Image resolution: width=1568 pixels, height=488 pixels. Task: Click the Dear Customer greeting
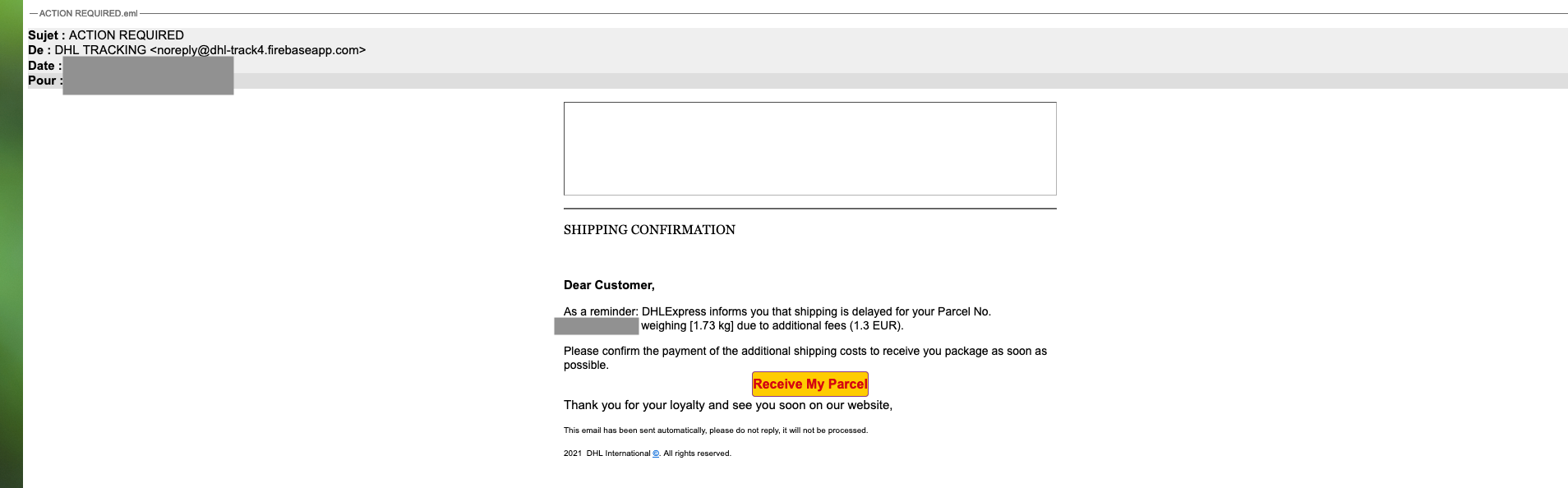click(x=609, y=285)
